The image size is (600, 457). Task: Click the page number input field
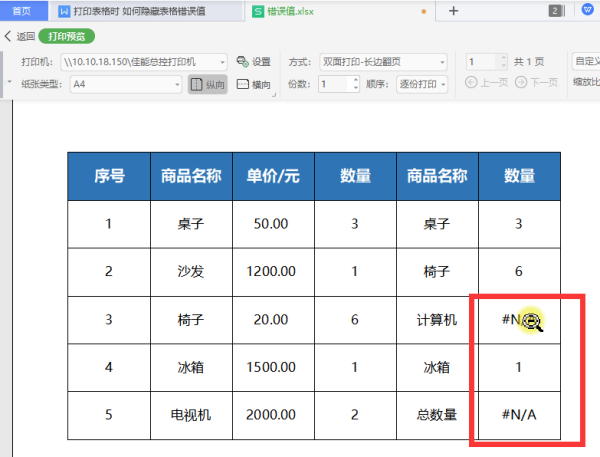coord(482,62)
